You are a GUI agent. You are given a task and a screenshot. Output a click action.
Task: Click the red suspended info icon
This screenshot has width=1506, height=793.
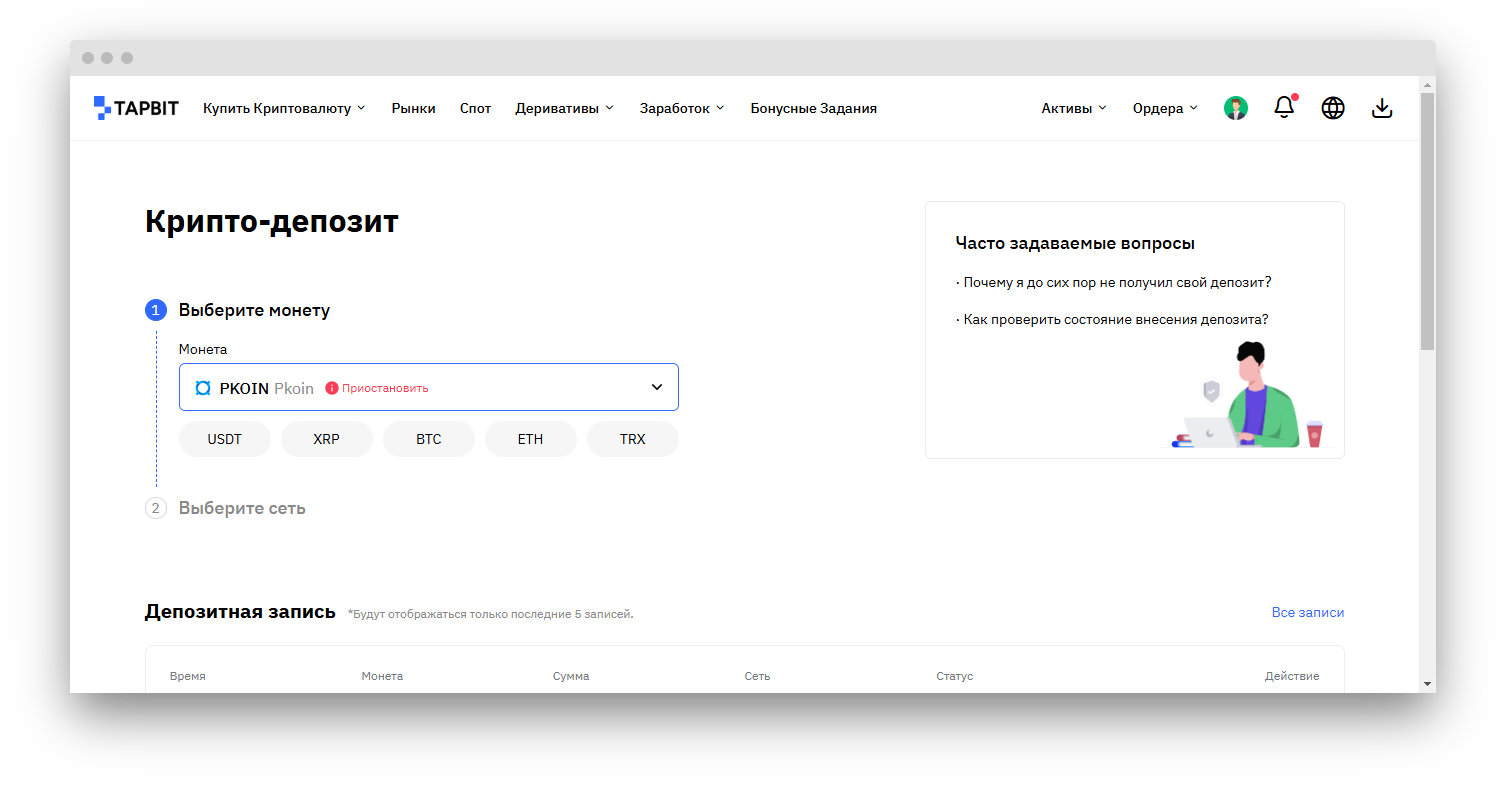click(x=332, y=388)
